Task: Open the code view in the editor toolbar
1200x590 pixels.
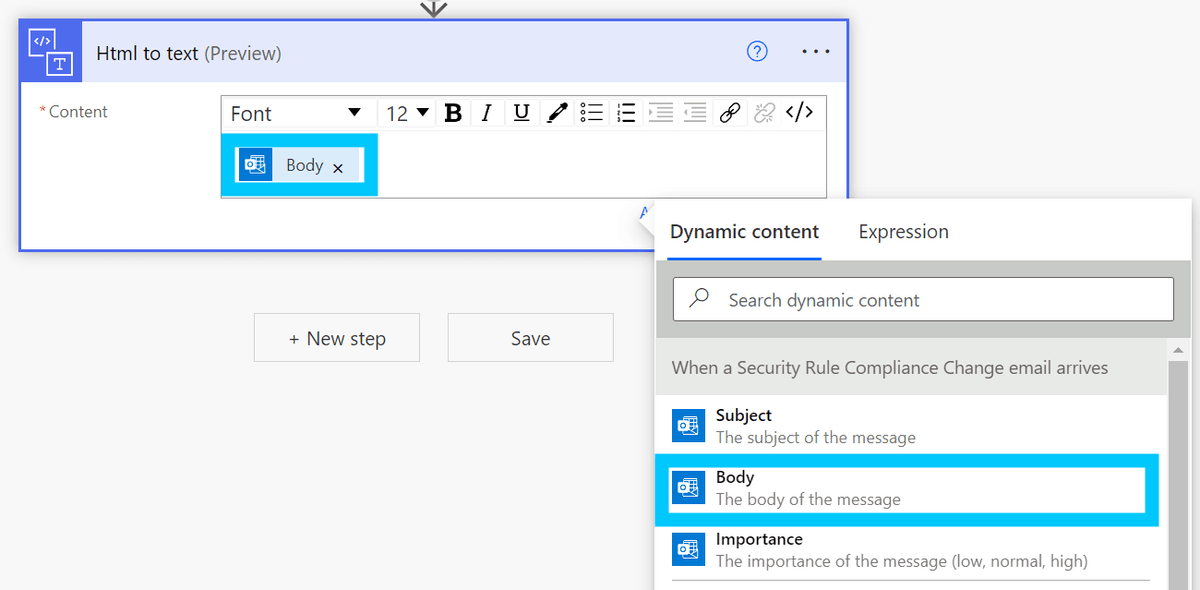Action: [x=799, y=113]
